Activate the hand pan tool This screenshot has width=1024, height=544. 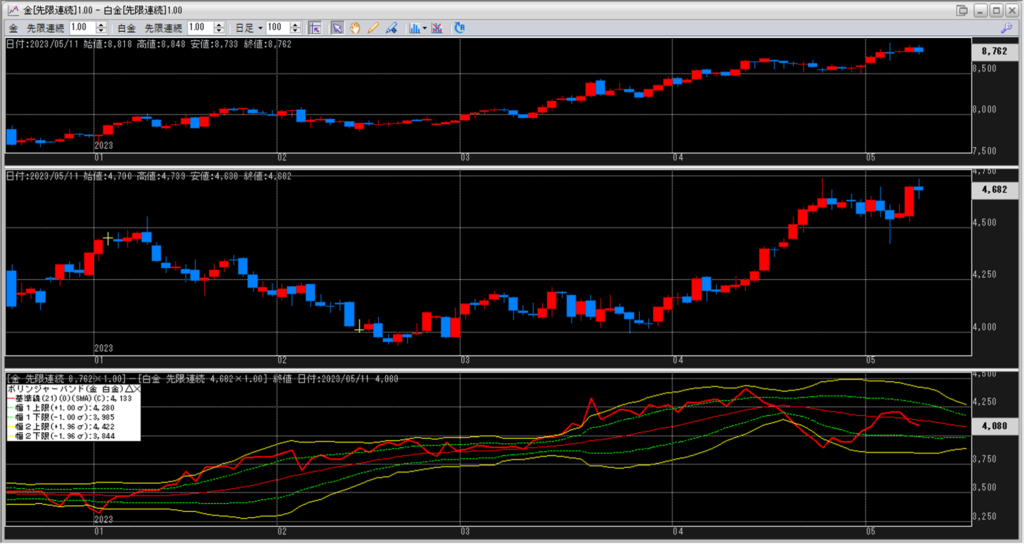click(355, 27)
